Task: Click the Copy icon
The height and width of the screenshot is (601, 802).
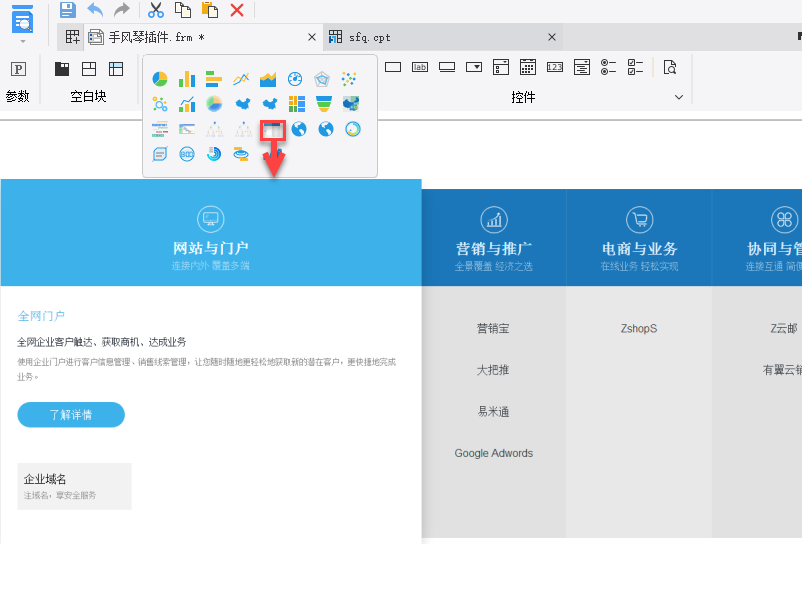Action: pyautogui.click(x=183, y=9)
